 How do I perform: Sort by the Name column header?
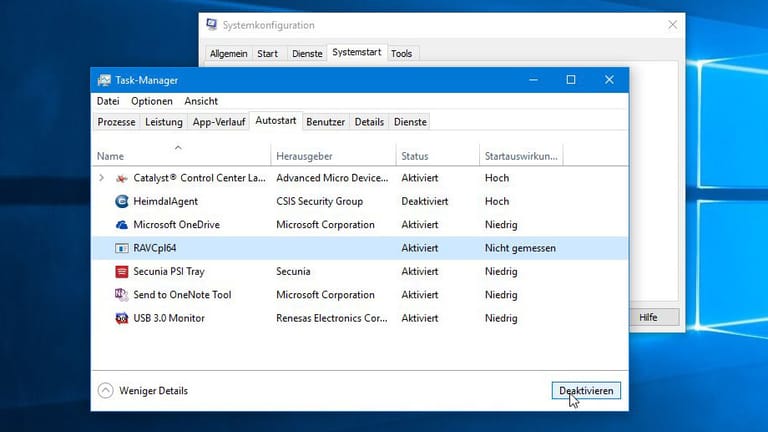coord(181,156)
